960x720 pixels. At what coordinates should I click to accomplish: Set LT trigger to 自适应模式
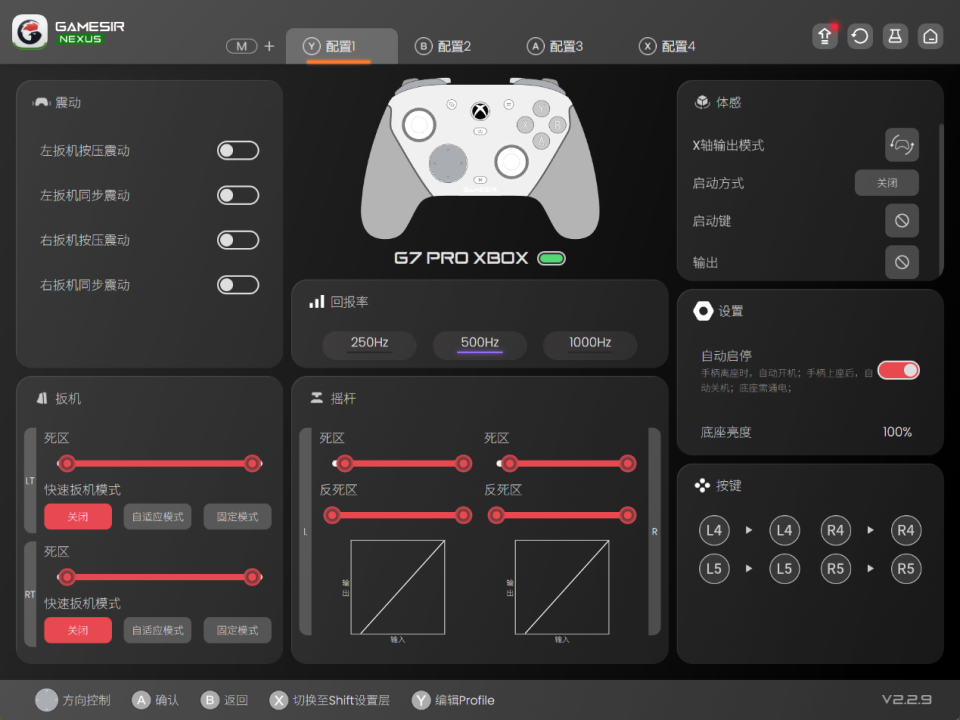point(157,517)
